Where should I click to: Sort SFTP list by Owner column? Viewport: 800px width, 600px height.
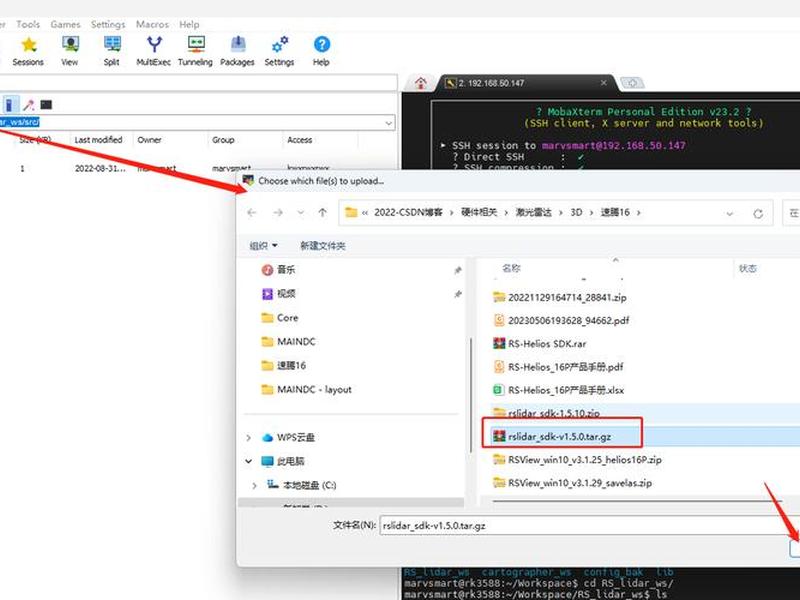(x=149, y=140)
